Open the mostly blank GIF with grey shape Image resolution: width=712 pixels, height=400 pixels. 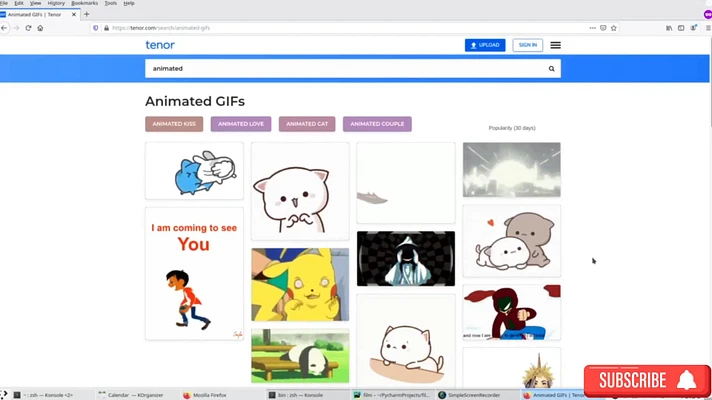click(405, 183)
